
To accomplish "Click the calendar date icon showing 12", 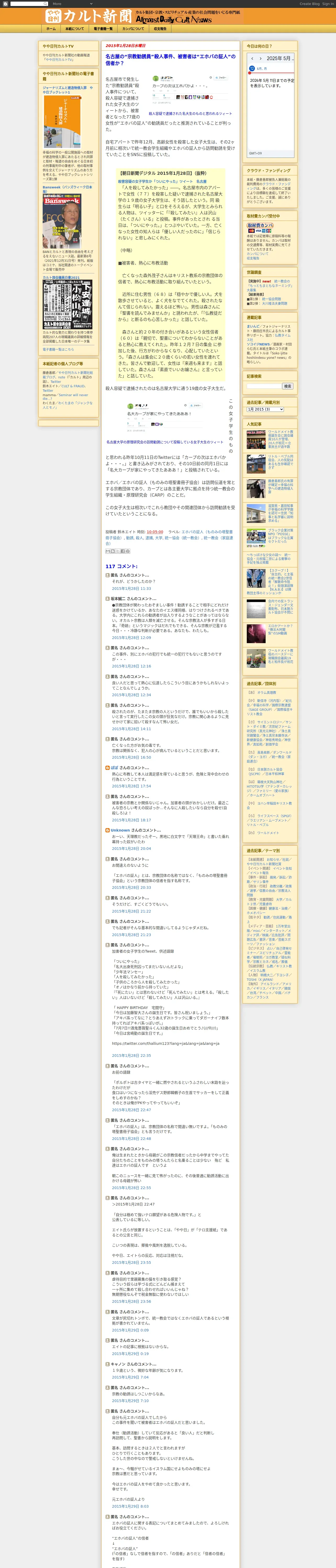I will pyautogui.click(x=252, y=69).
